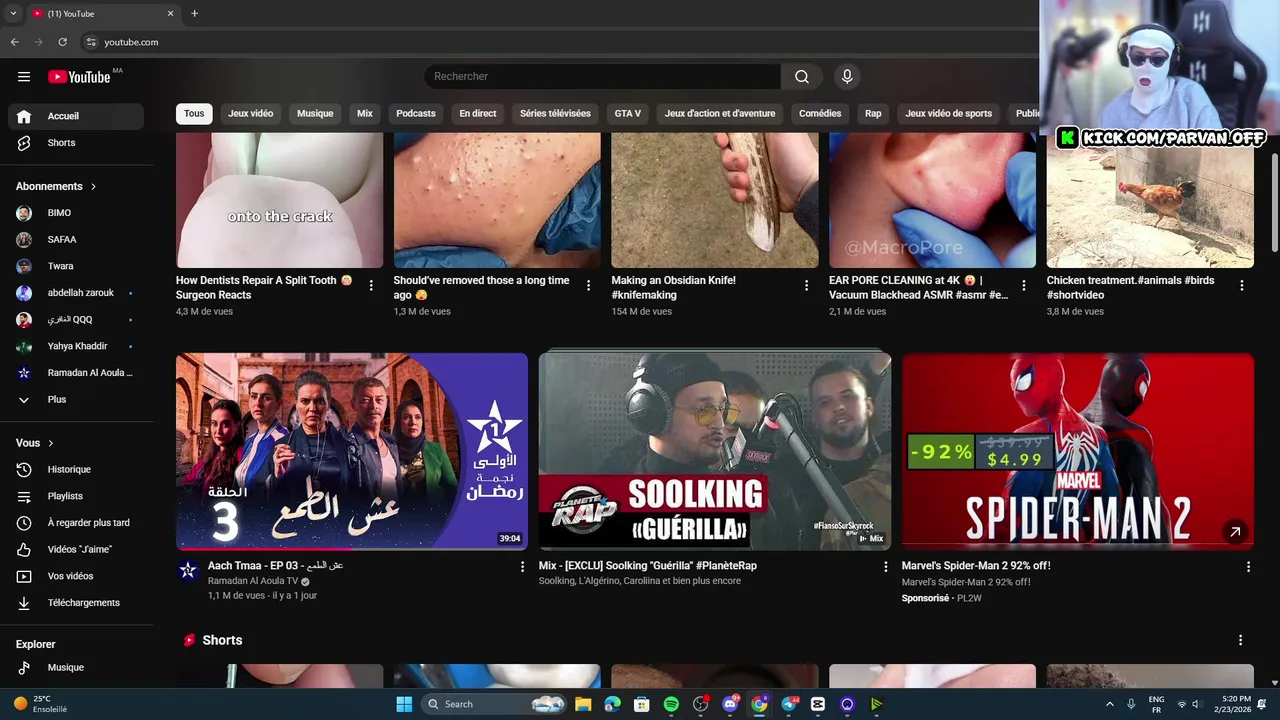
Task: Click Ramadan Al Aoula TV channel name
Action: (253, 581)
